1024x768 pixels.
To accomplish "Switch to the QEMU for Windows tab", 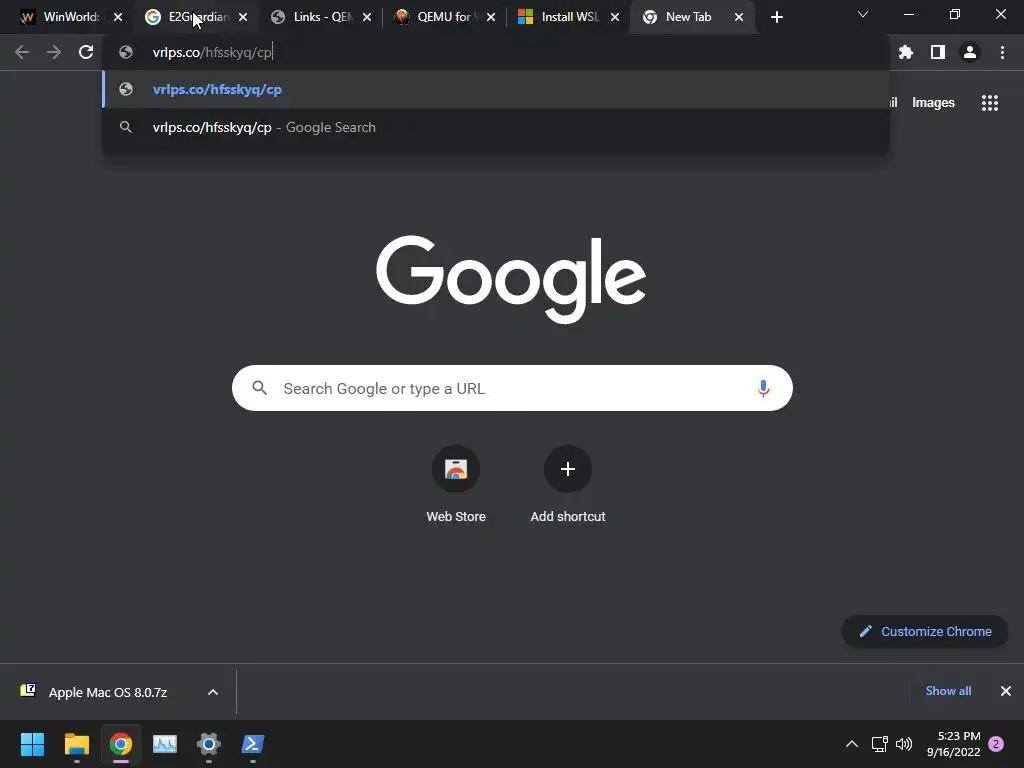I will tap(447, 17).
